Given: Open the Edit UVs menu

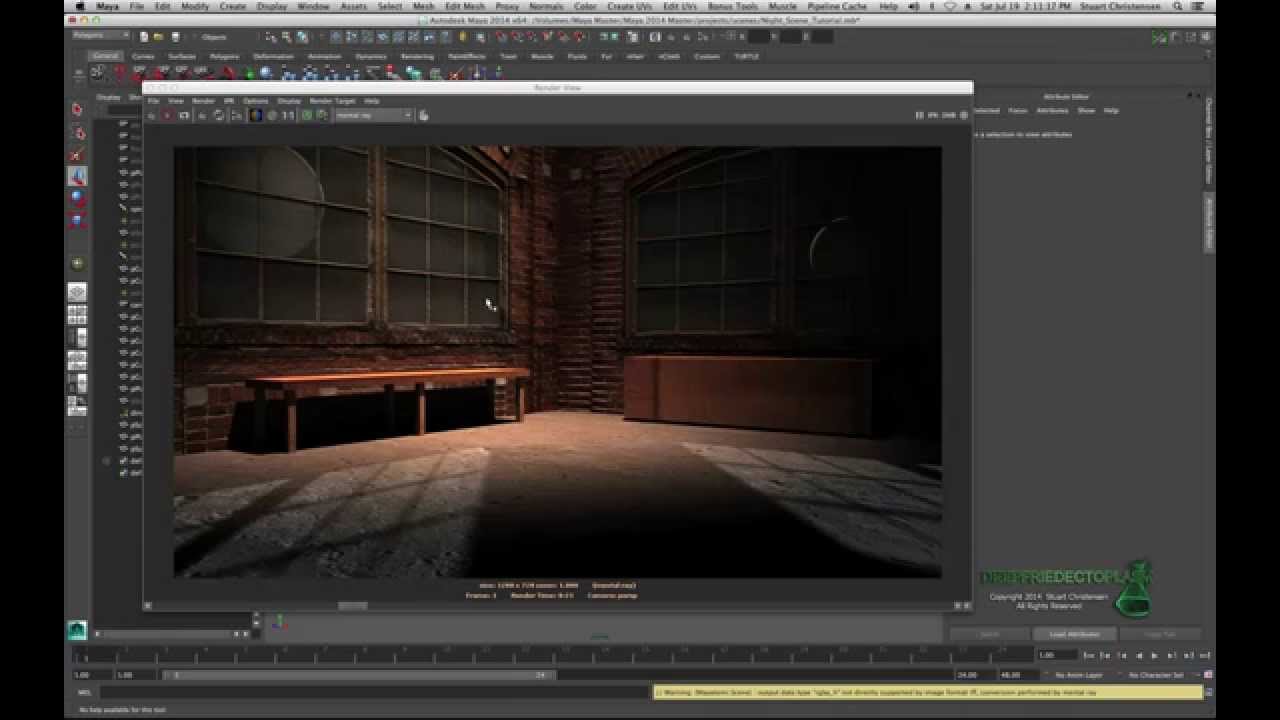Looking at the screenshot, I should point(680,6).
